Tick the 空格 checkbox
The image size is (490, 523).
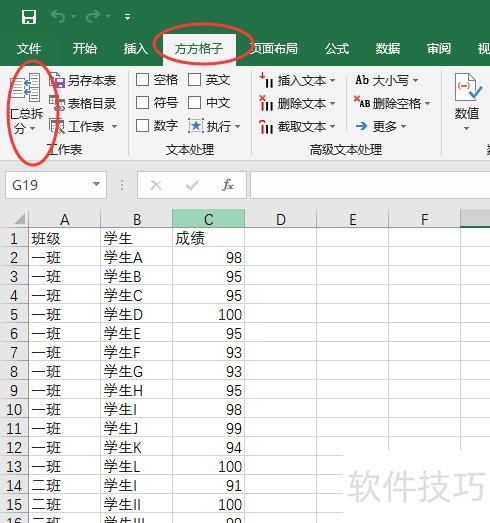[x=142, y=80]
